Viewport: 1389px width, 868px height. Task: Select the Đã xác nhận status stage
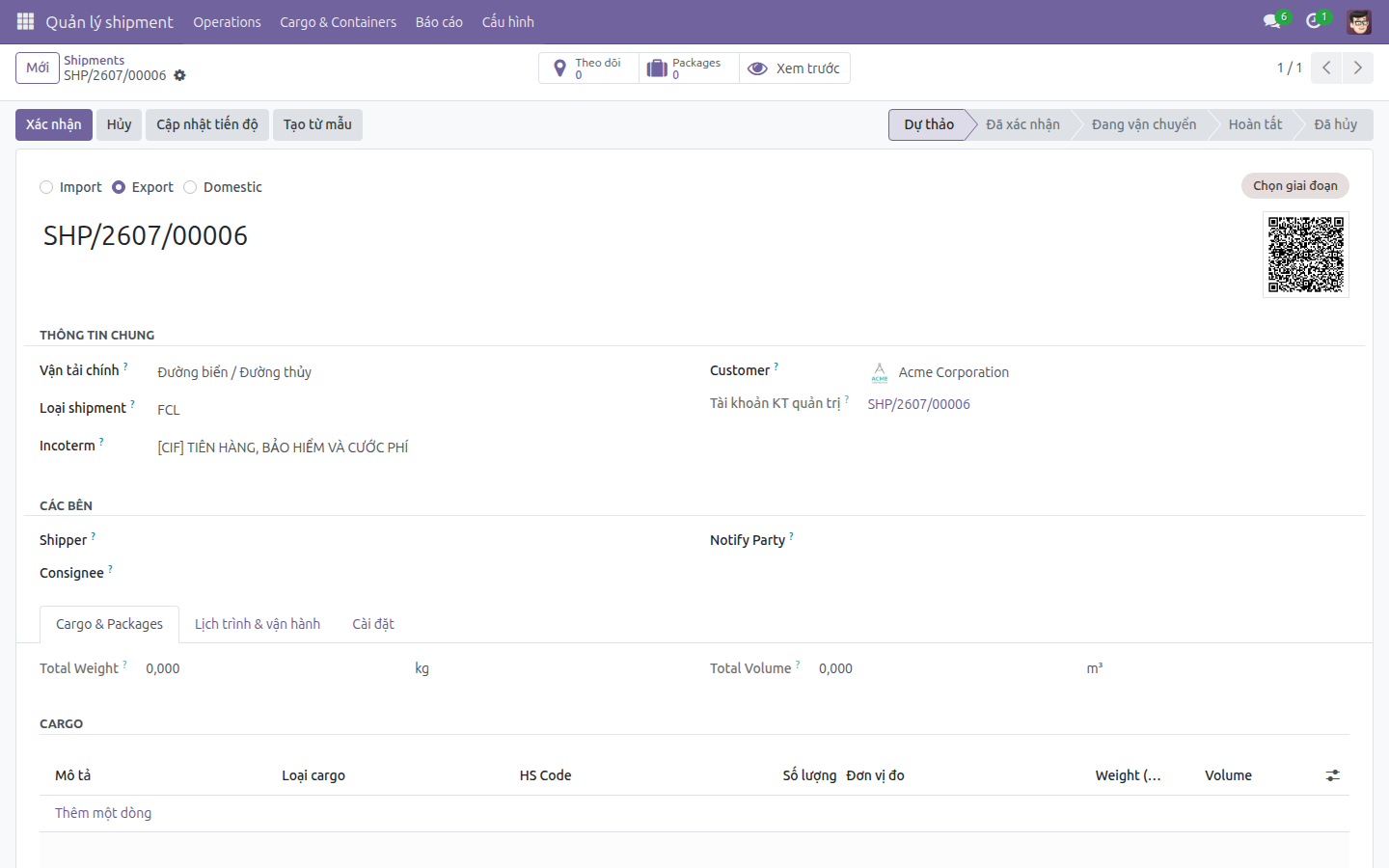[1022, 124]
